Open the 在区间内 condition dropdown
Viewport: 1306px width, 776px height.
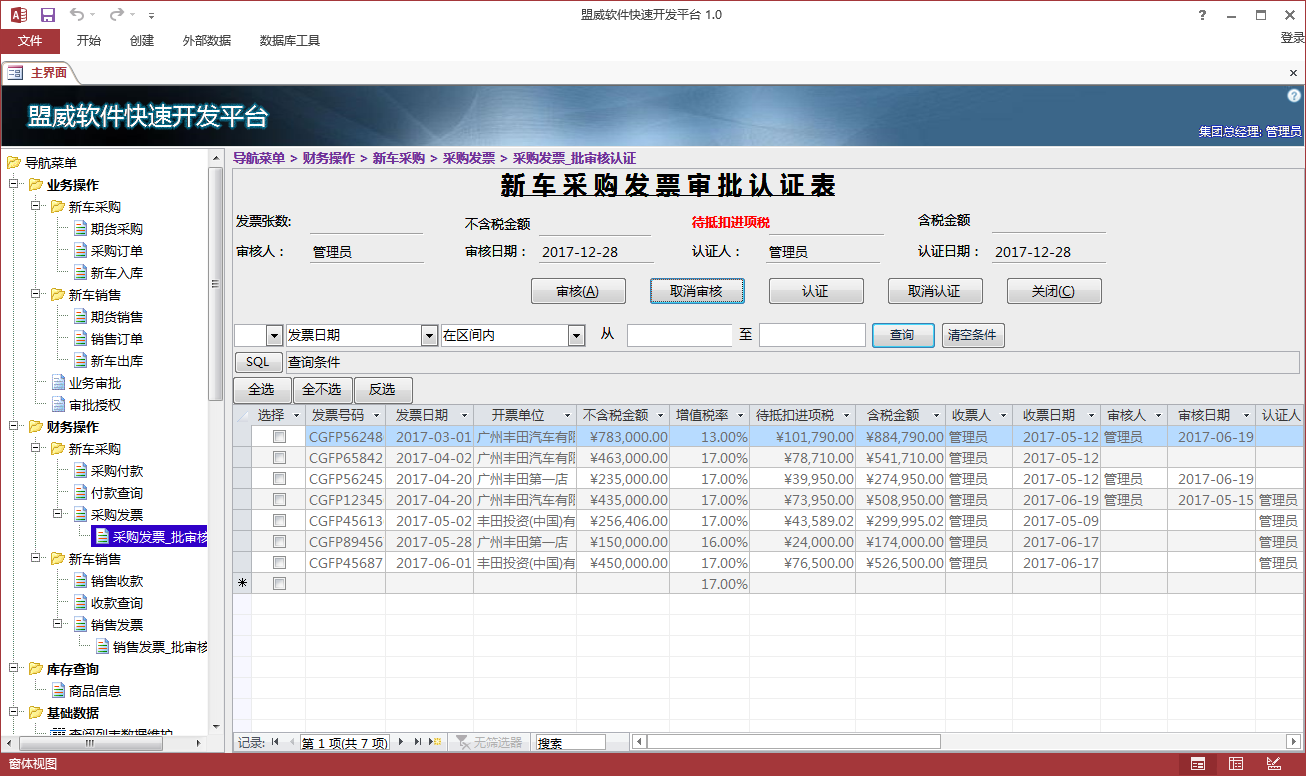click(576, 335)
